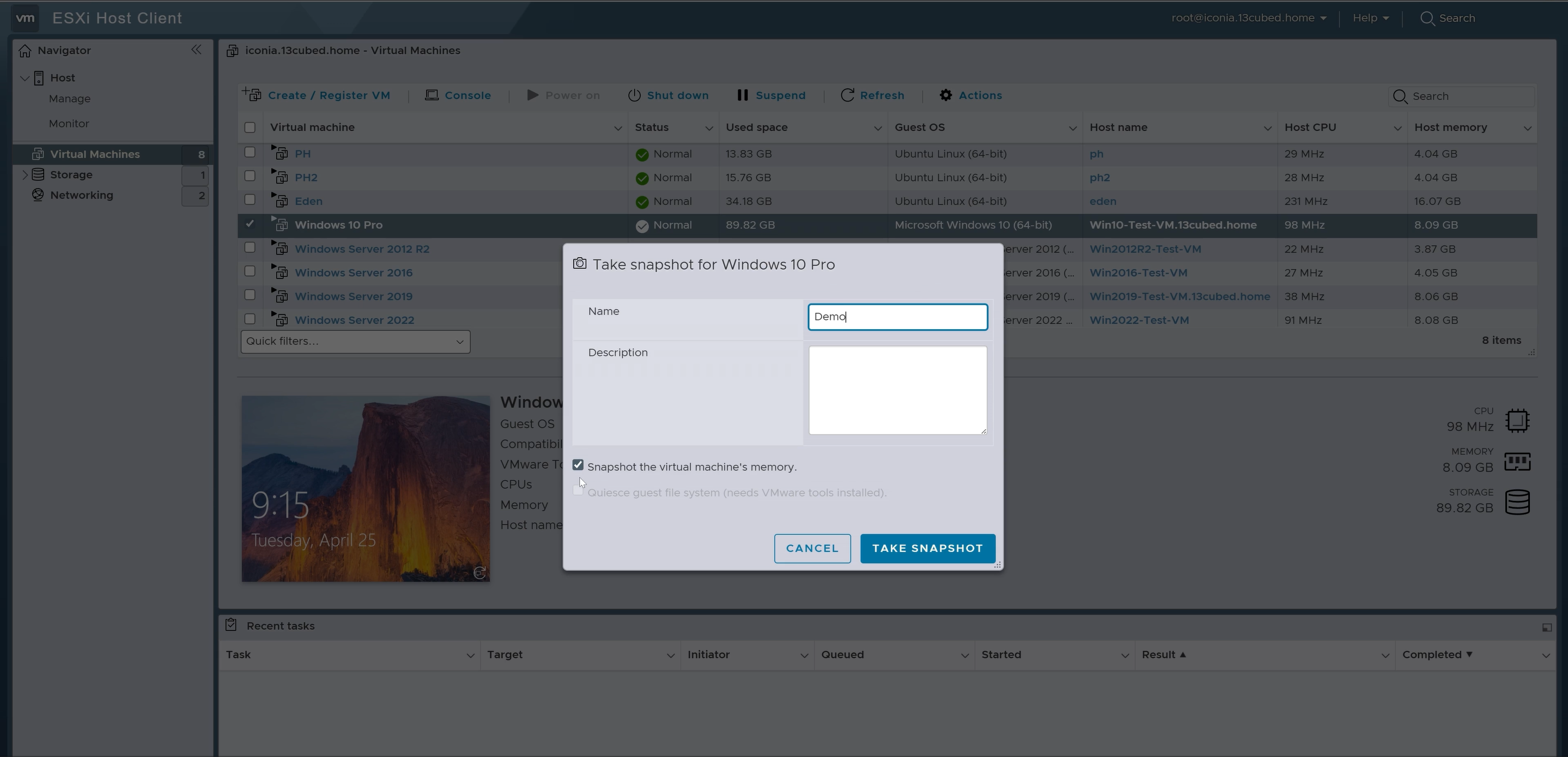The height and width of the screenshot is (757, 1568).
Task: Check the PH2 virtual machine checkbox
Action: tap(250, 176)
